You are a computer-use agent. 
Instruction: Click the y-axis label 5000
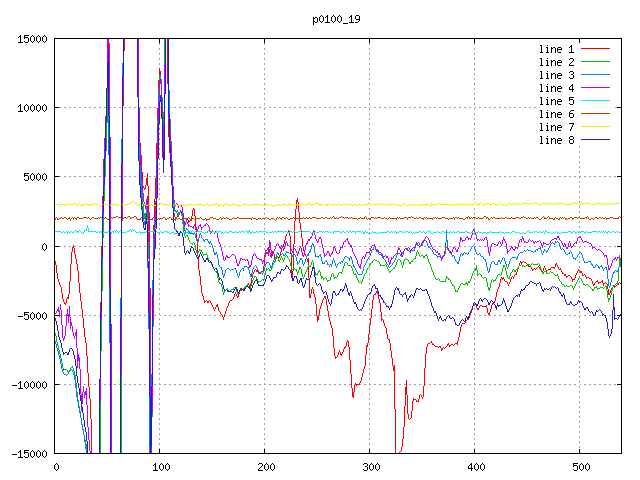coord(36,178)
